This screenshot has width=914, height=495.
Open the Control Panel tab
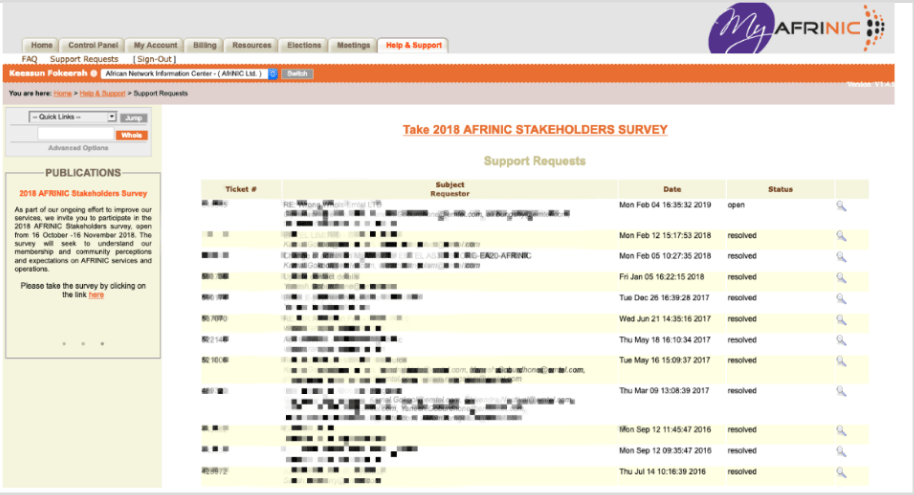[x=93, y=45]
